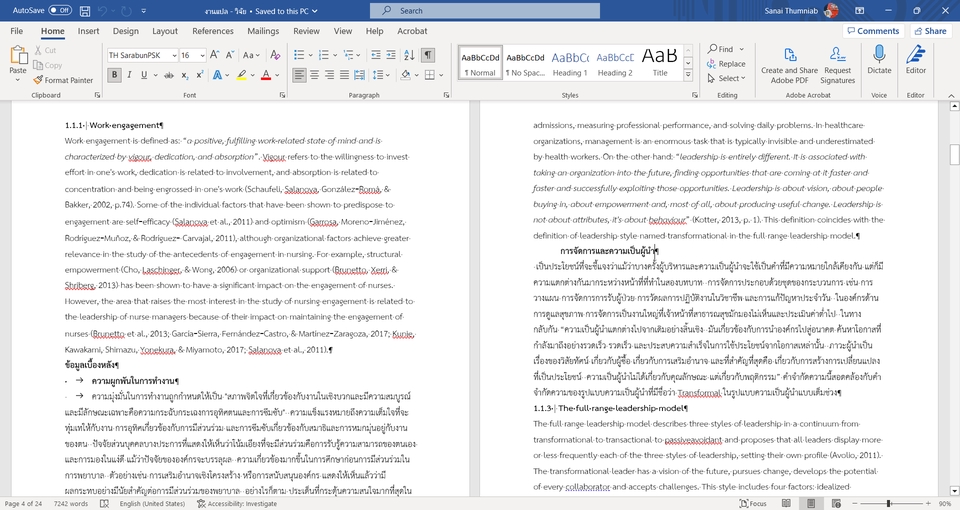Open the Editor pane
960x510 pixels.
pos(916,59)
